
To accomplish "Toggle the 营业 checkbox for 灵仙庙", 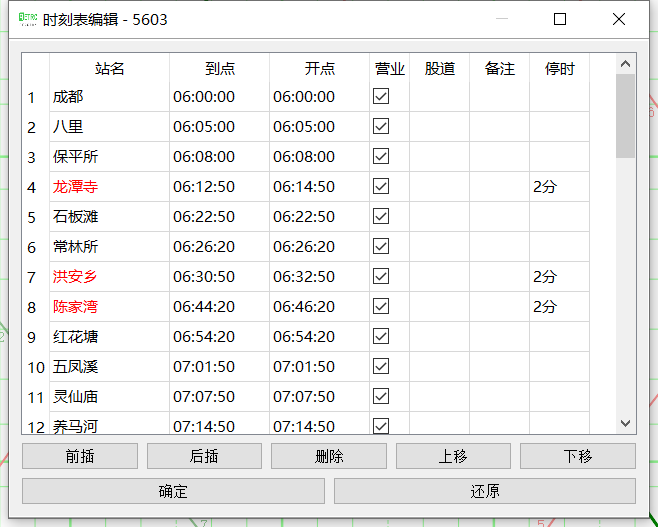I will pyautogui.click(x=381, y=396).
